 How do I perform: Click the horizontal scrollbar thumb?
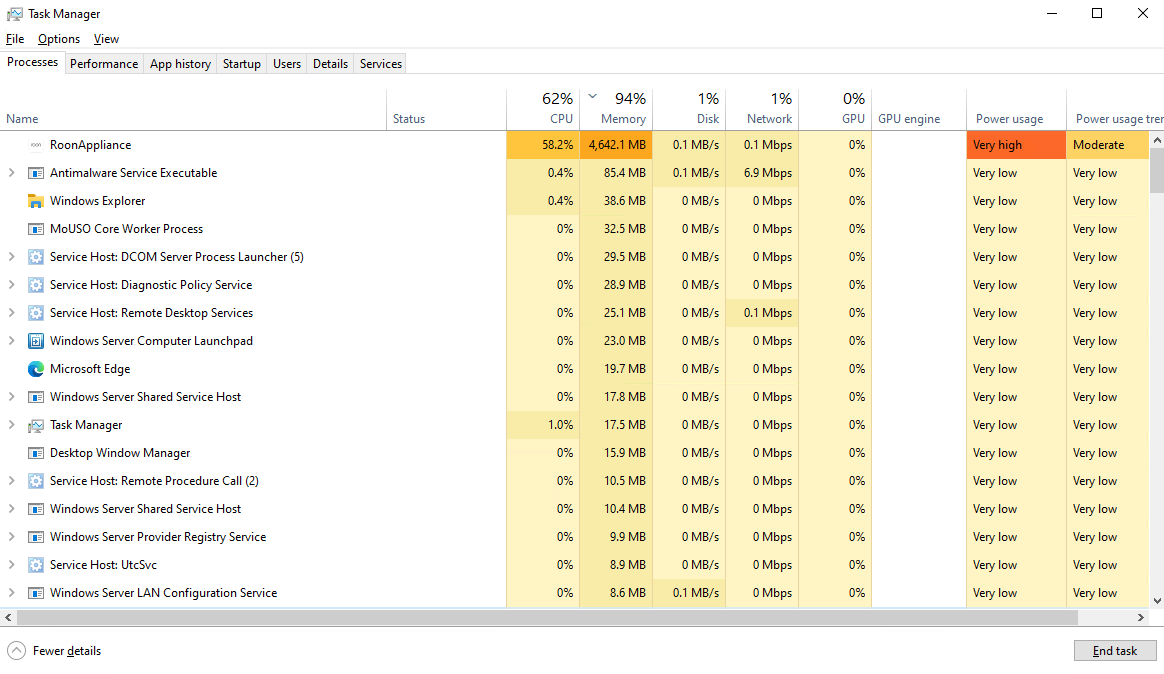(547, 618)
